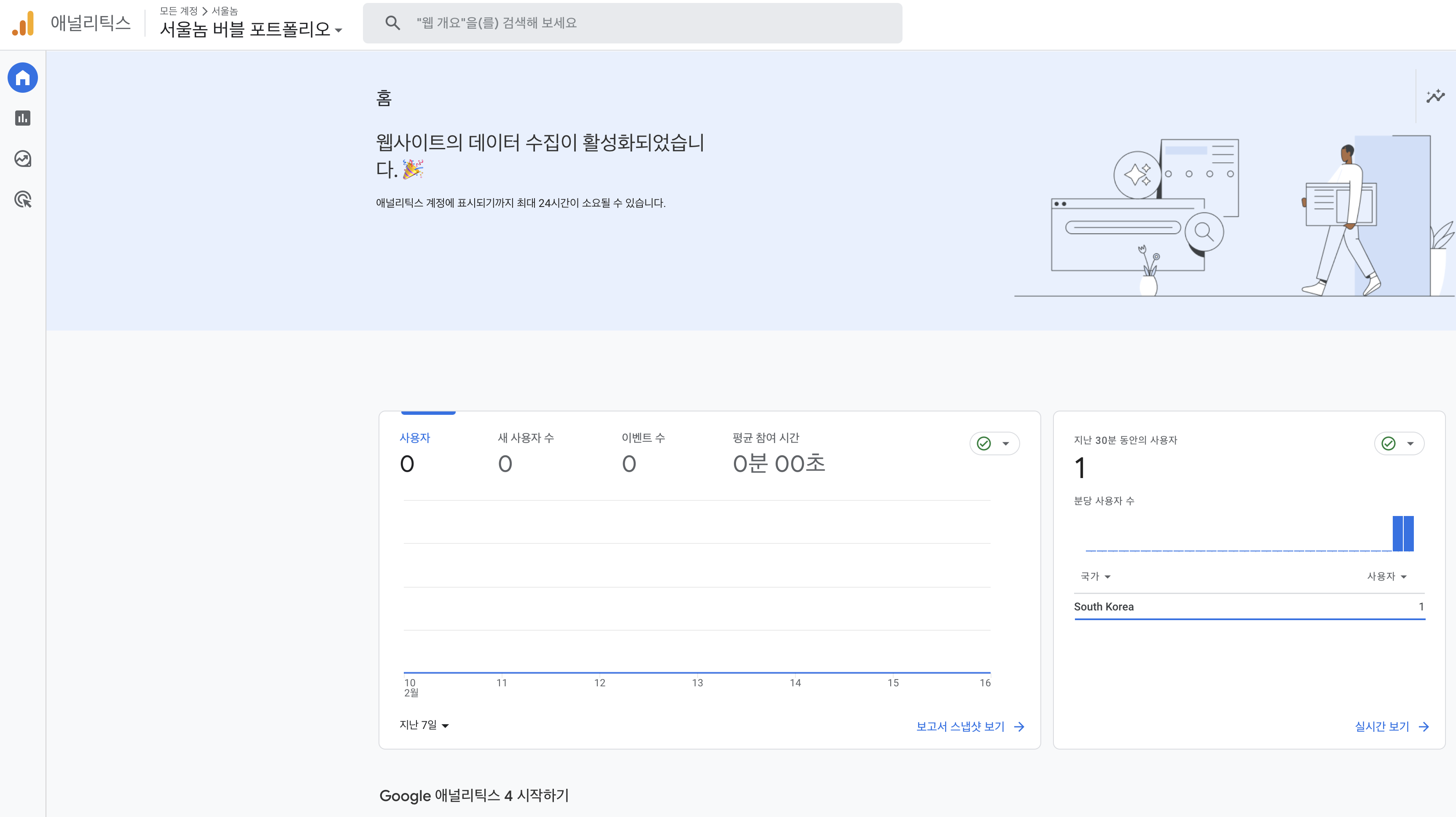Click the green check on users card
The image size is (1456, 817).
click(984, 443)
